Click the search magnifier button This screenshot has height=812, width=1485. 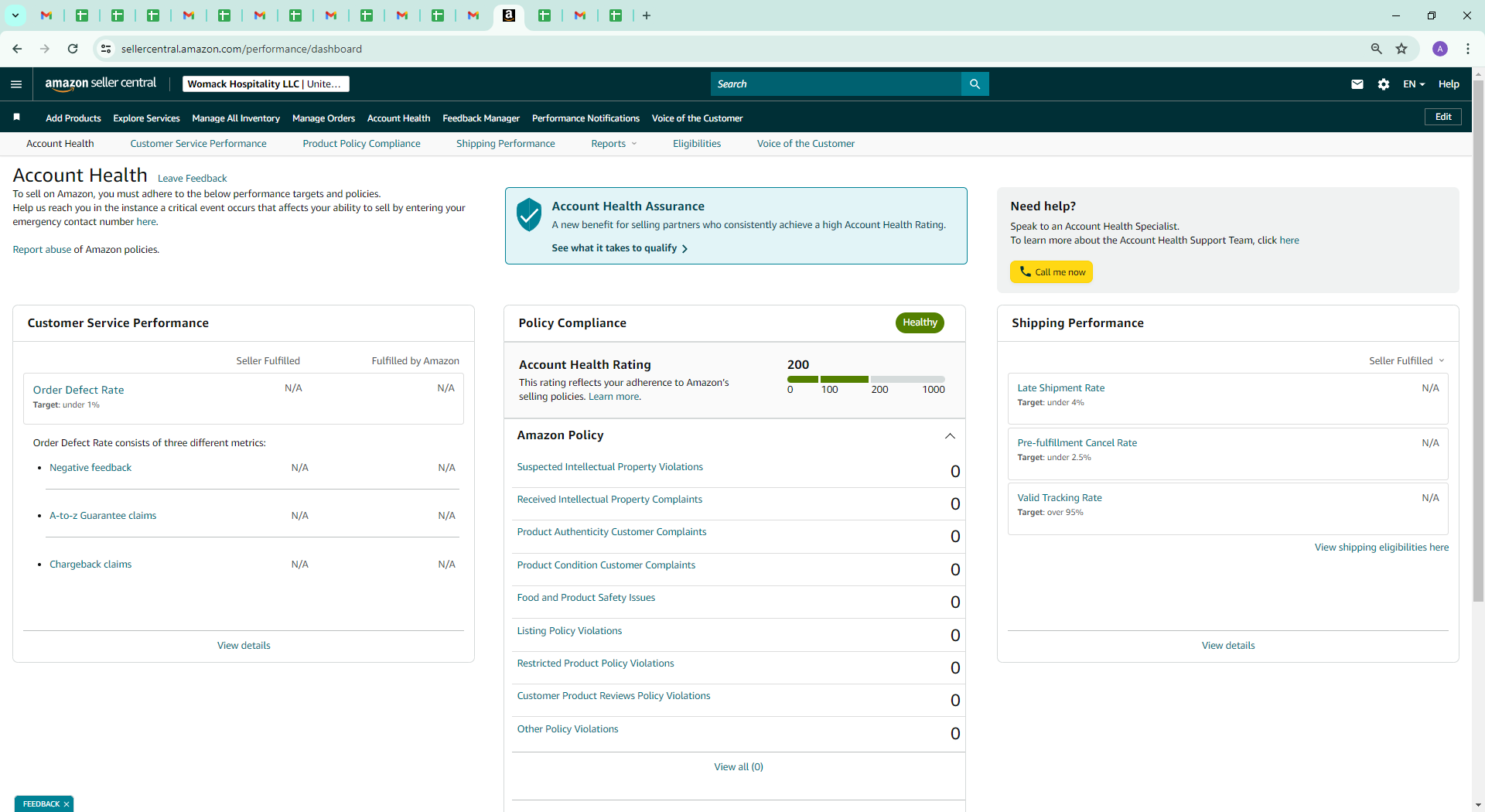coord(975,84)
